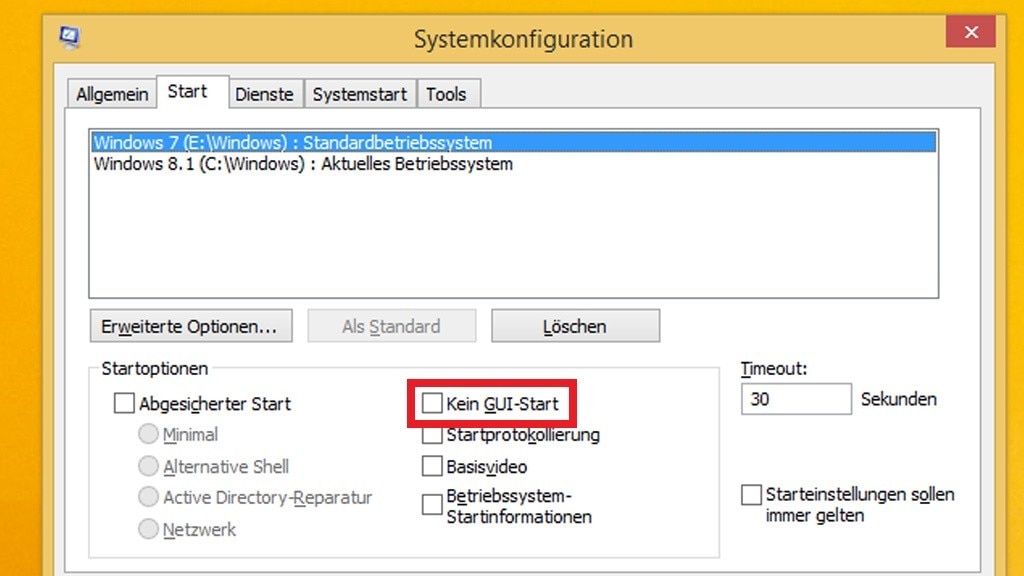This screenshot has width=1024, height=576.
Task: Click the Systemkonfiguration title bar icon
Action: pyautogui.click(x=69, y=37)
